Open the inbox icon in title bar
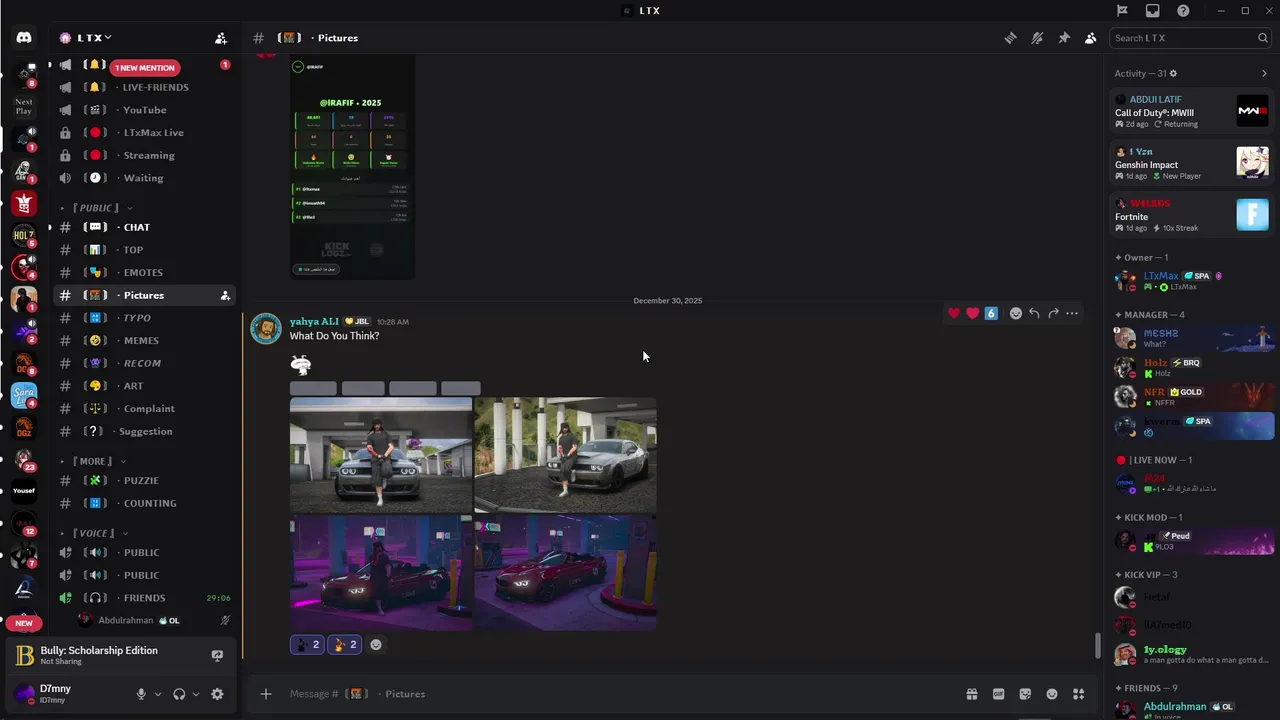 coord(1153,10)
